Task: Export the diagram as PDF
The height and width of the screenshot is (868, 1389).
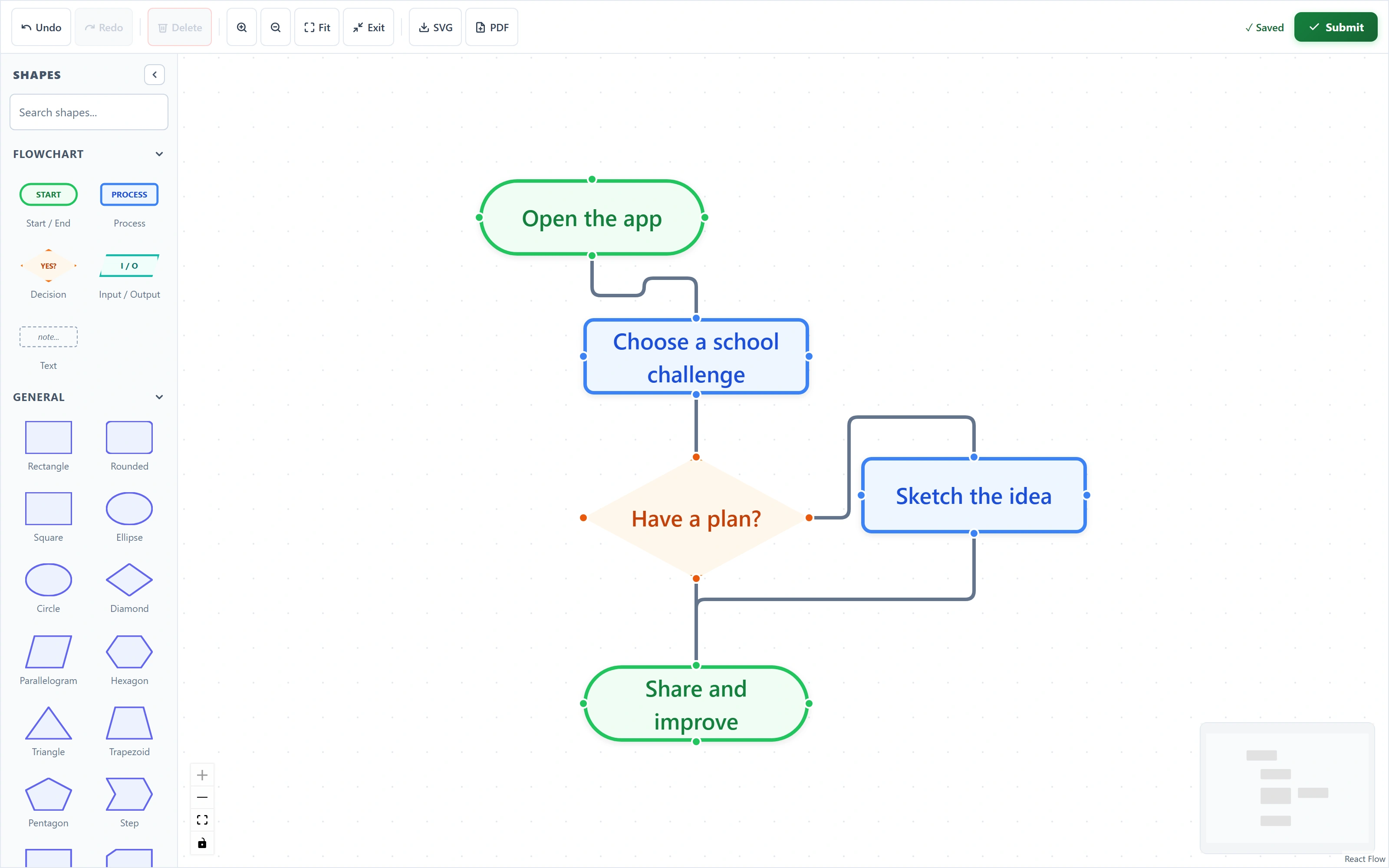Action: pyautogui.click(x=492, y=27)
